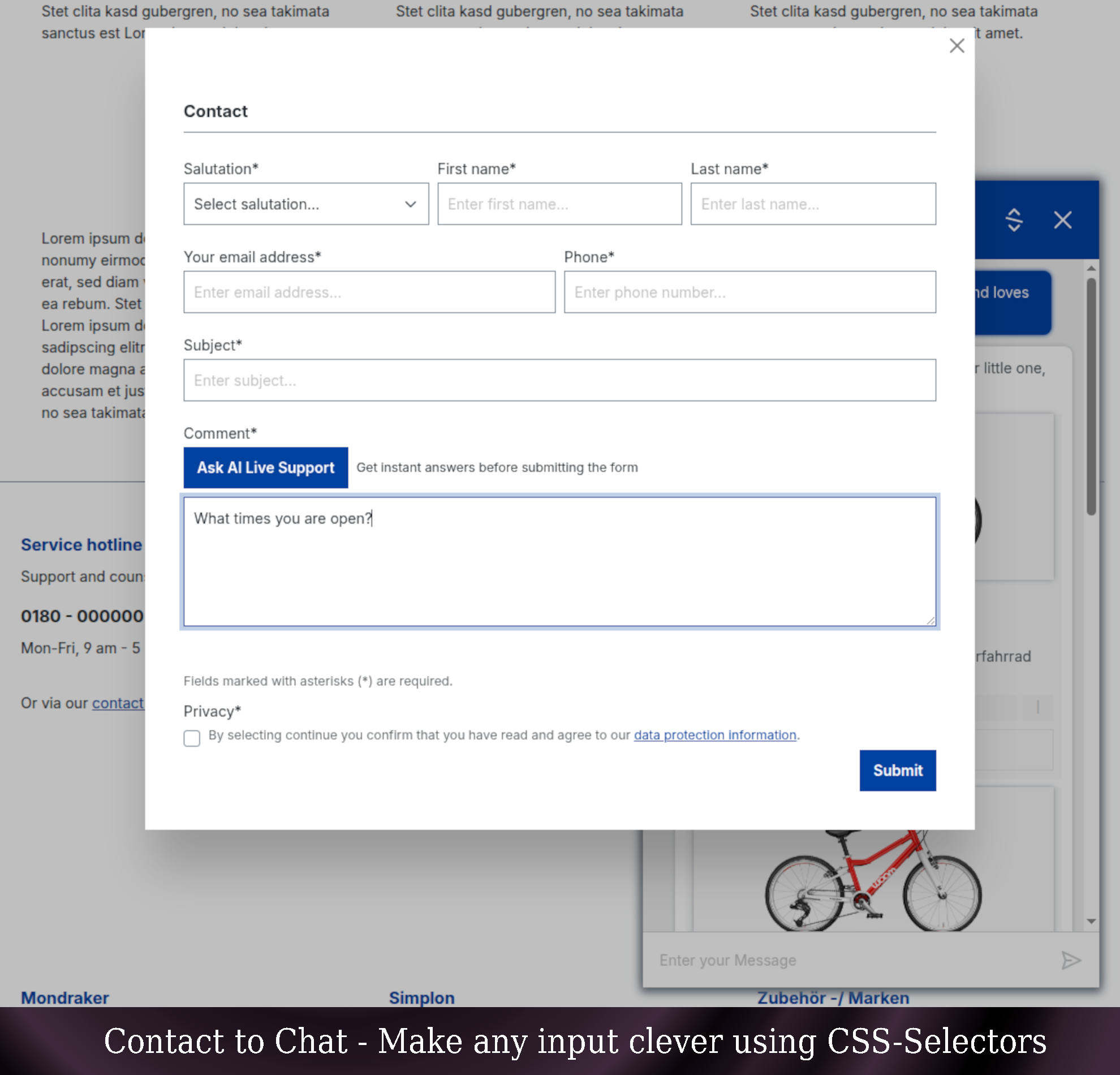The width and height of the screenshot is (1120, 1075).
Task: Submit the contact form
Action: [897, 770]
